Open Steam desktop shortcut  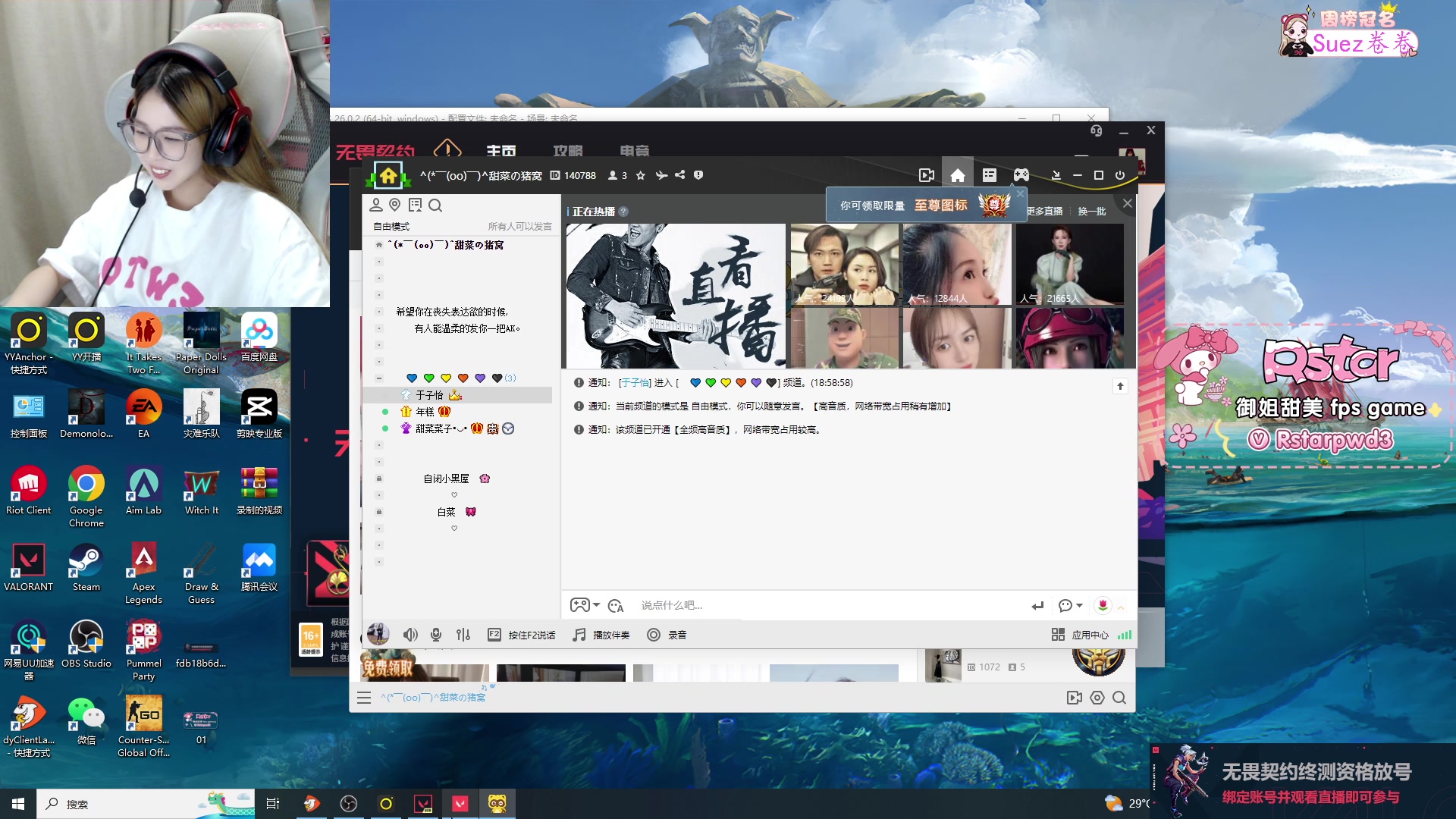[x=86, y=568]
